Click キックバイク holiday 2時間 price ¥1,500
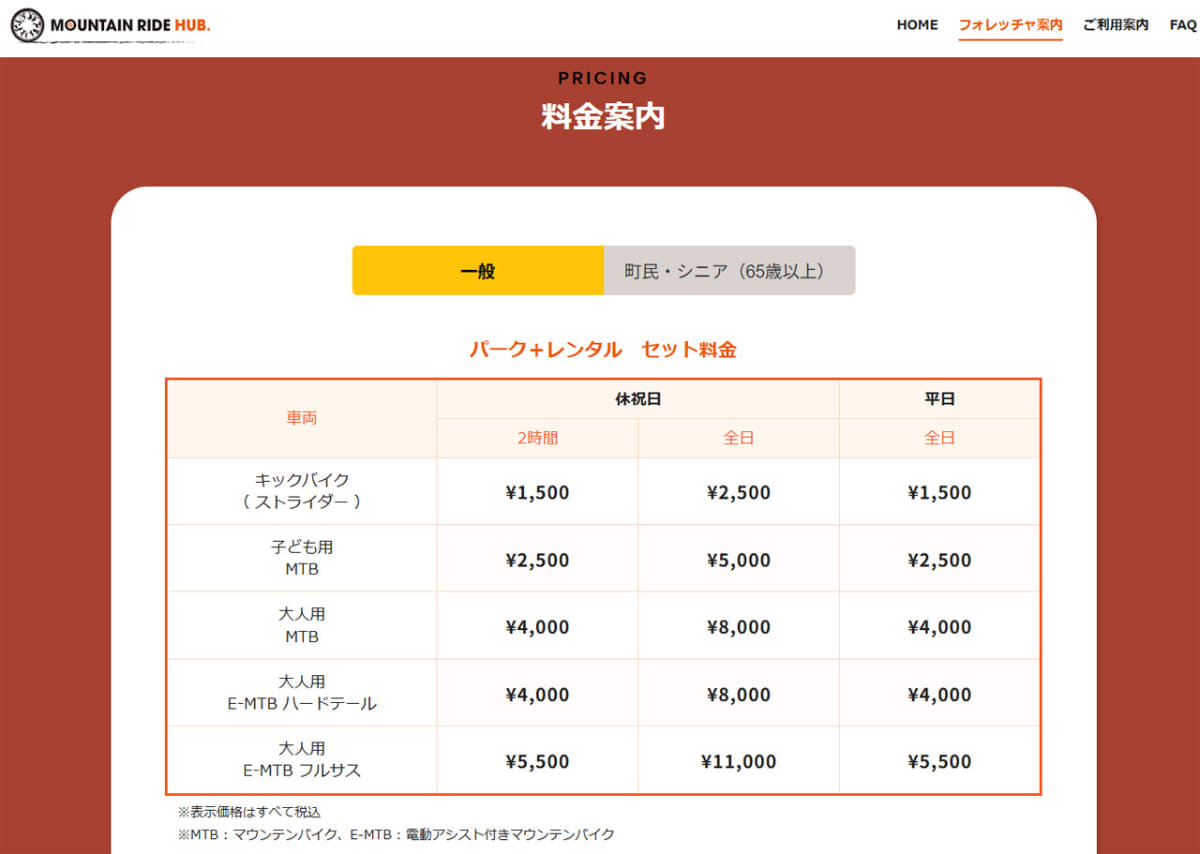1200x854 pixels. pyautogui.click(x=538, y=492)
